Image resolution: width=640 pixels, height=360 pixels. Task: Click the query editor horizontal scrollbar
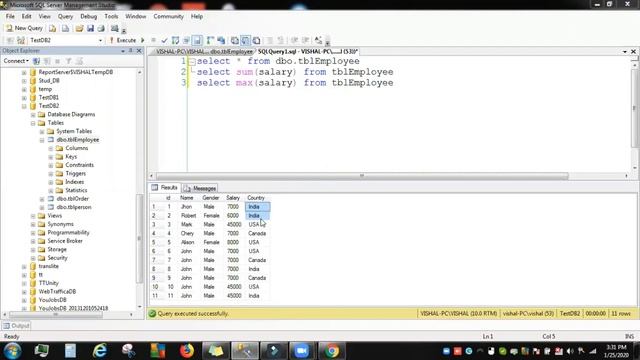[361, 176]
